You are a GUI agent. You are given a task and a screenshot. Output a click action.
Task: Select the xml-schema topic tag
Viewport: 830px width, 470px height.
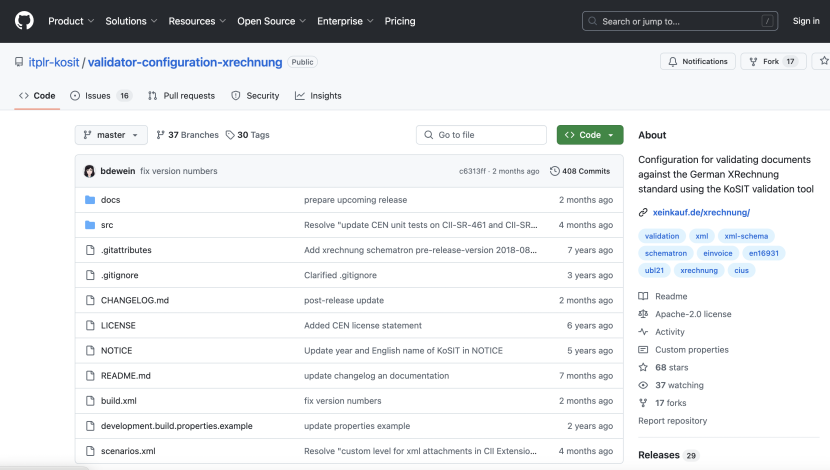746,236
